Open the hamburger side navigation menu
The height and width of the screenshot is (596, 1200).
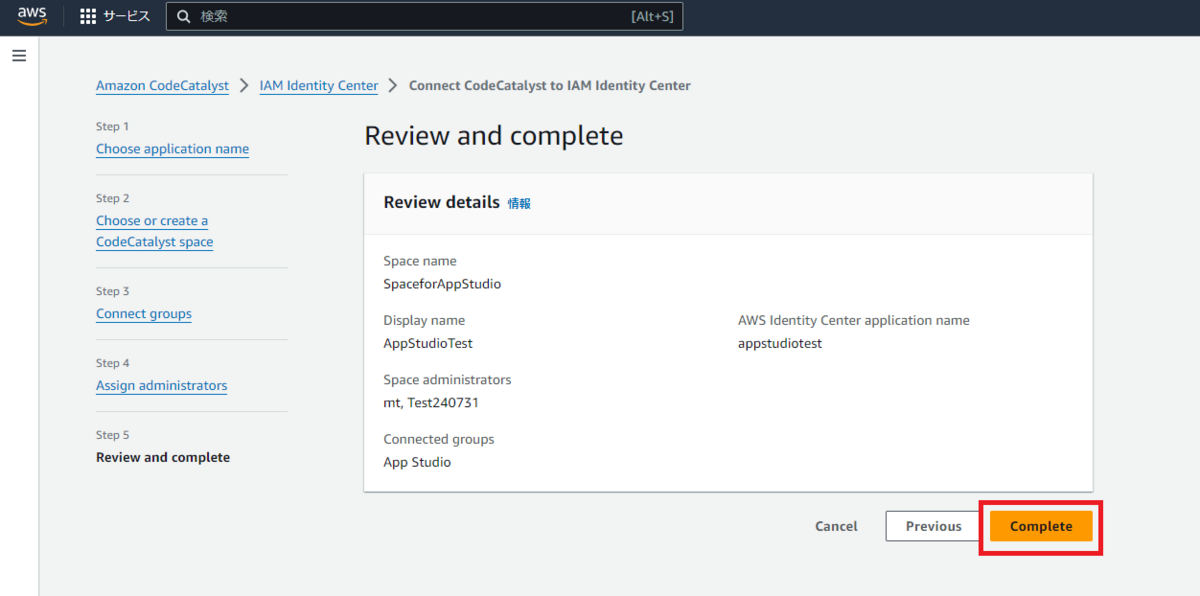[19, 56]
